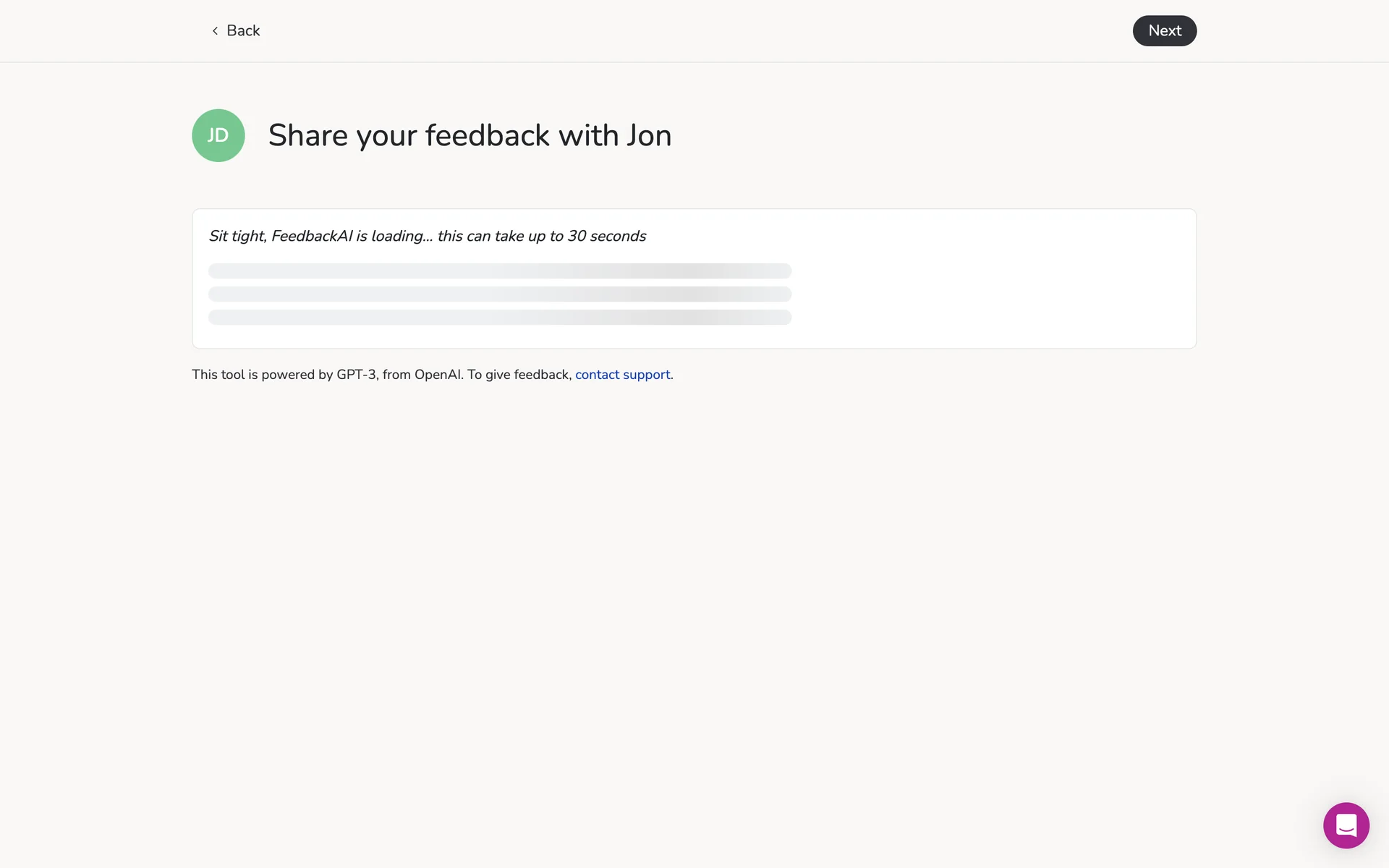Click the third loading skeleton bar
The image size is (1389, 868).
coord(499,317)
